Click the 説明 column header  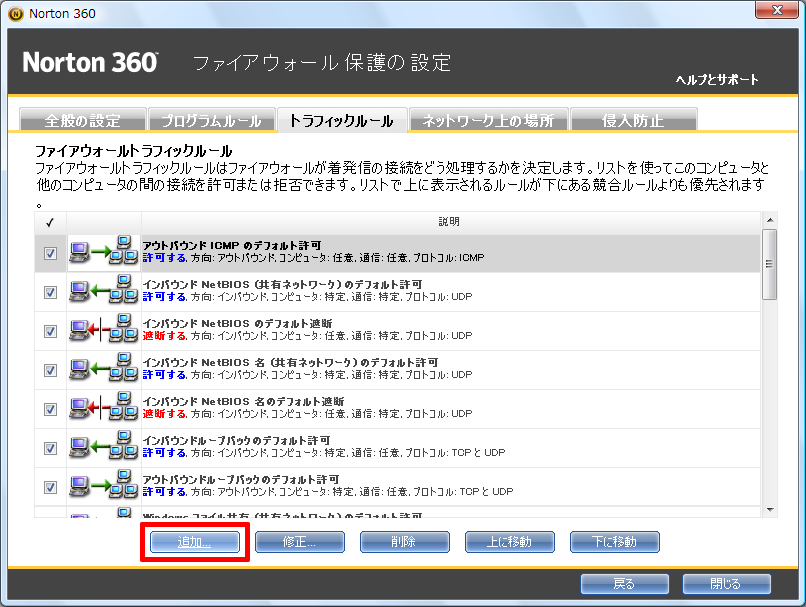[x=450, y=221]
